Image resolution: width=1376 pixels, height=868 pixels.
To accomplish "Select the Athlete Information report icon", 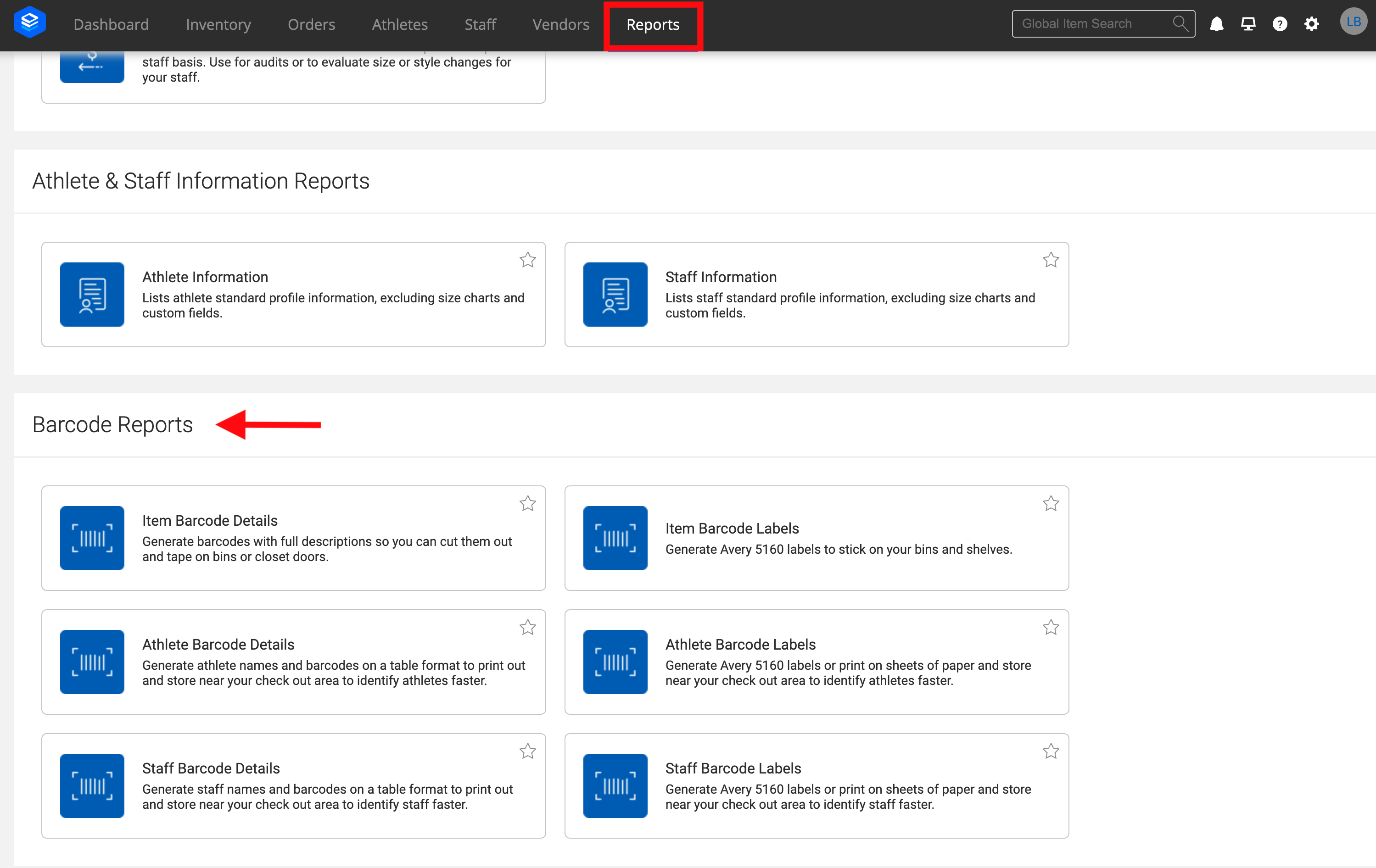I will click(91, 294).
